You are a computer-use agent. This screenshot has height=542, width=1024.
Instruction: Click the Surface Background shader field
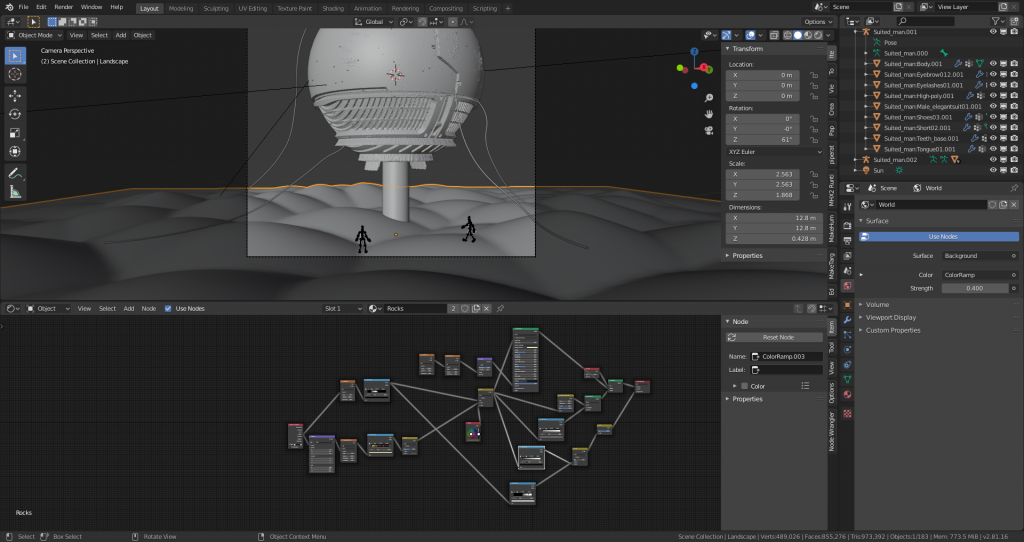980,256
